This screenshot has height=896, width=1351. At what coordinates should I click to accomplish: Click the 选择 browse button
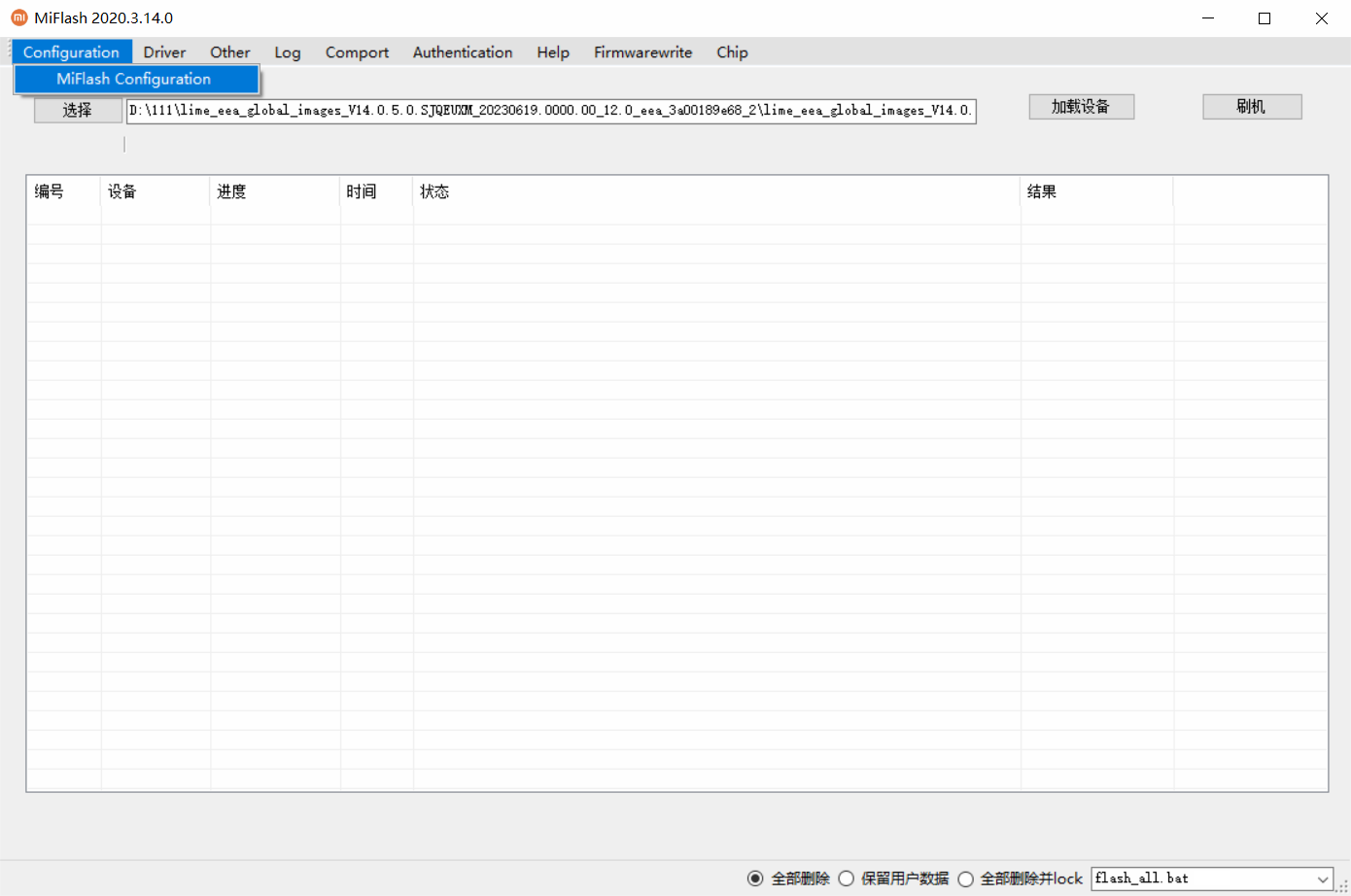(x=78, y=111)
